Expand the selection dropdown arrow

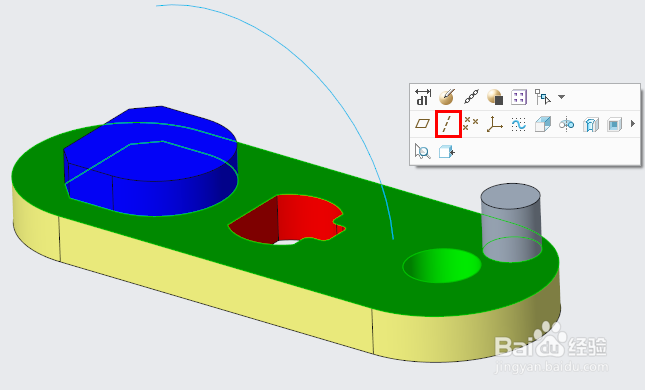[x=561, y=97]
